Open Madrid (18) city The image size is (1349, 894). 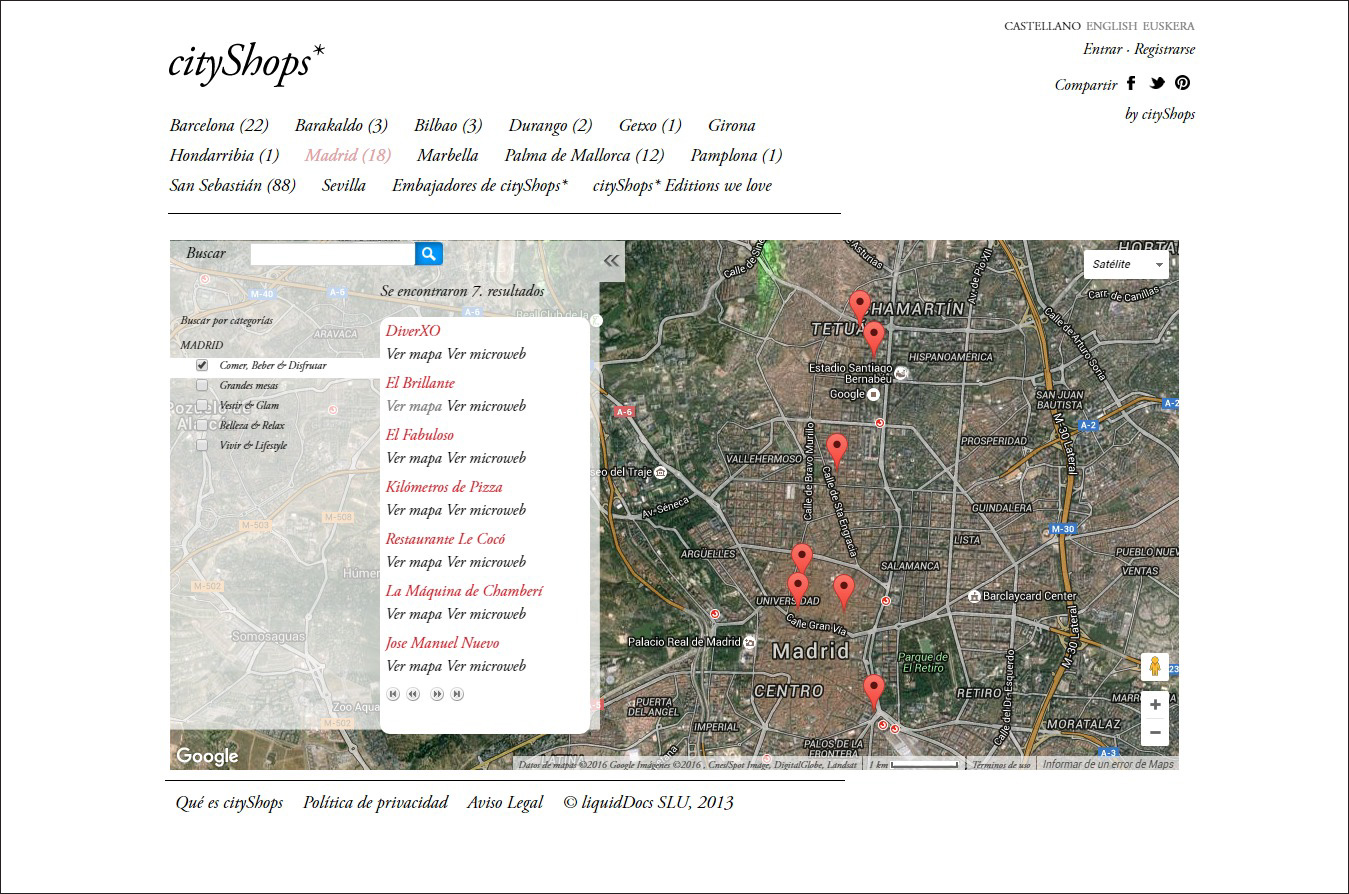coord(348,155)
